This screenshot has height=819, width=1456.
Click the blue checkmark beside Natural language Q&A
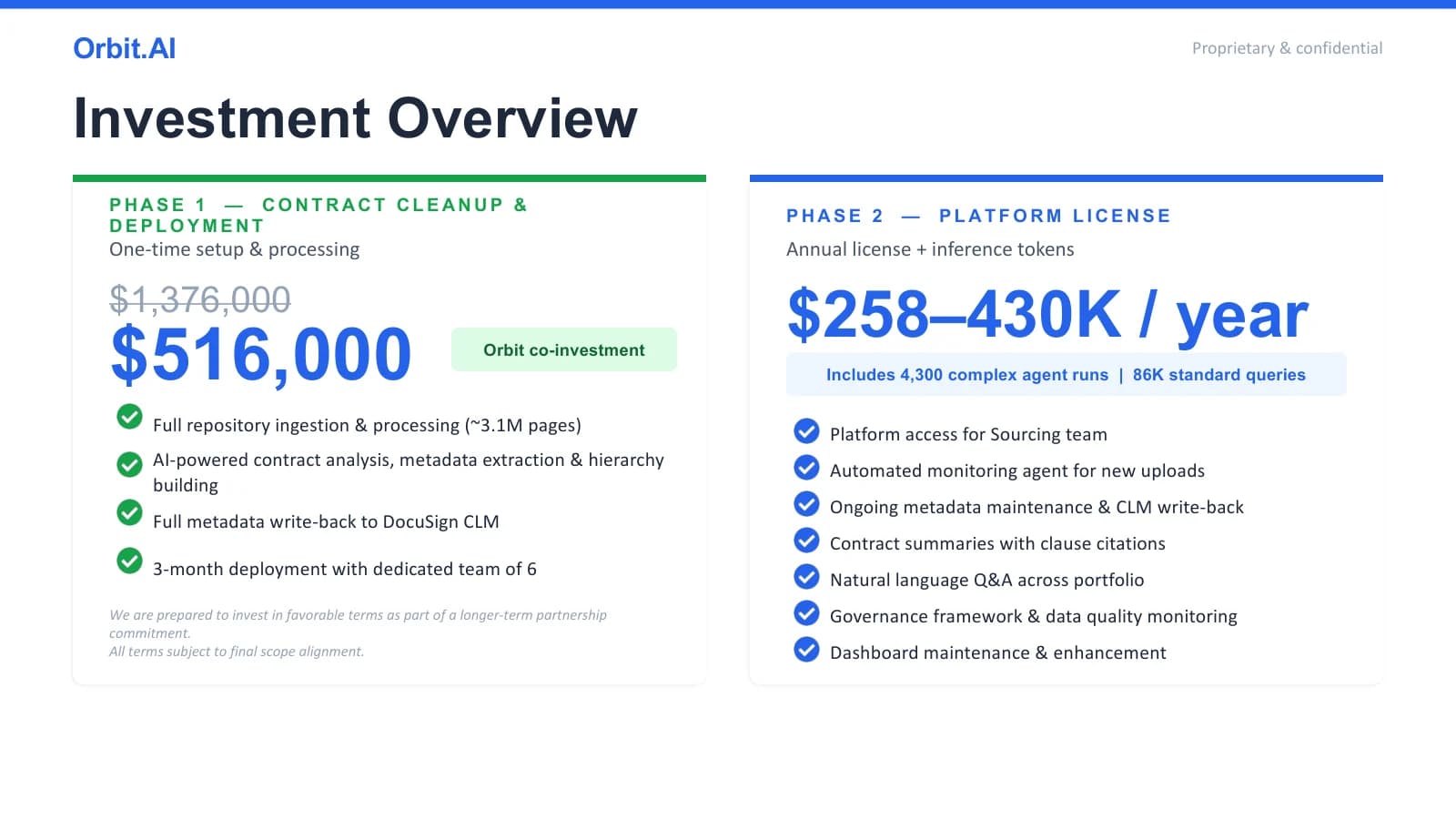(x=806, y=576)
